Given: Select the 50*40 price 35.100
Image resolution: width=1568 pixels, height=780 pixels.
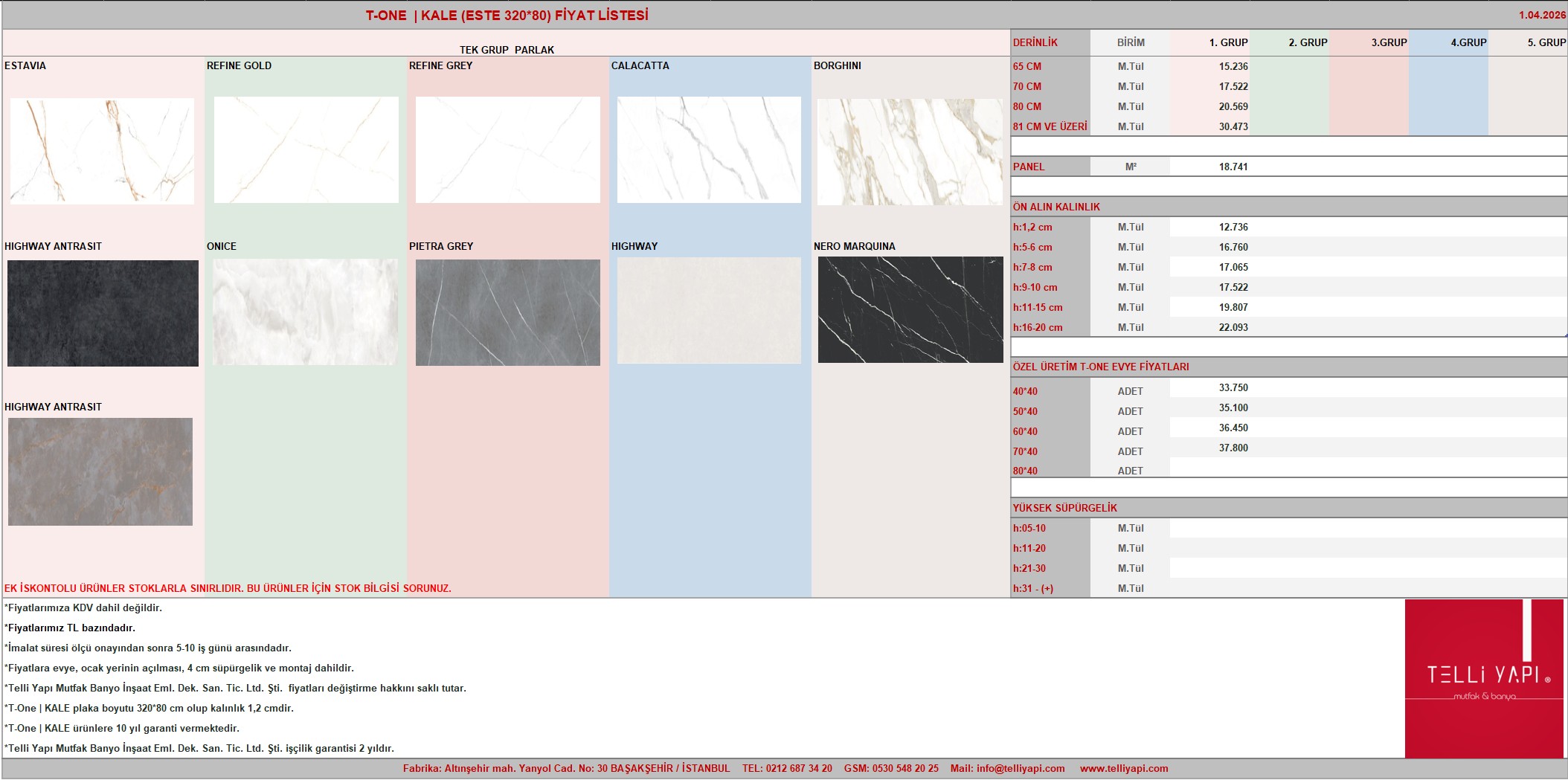Looking at the screenshot, I should point(1233,407).
